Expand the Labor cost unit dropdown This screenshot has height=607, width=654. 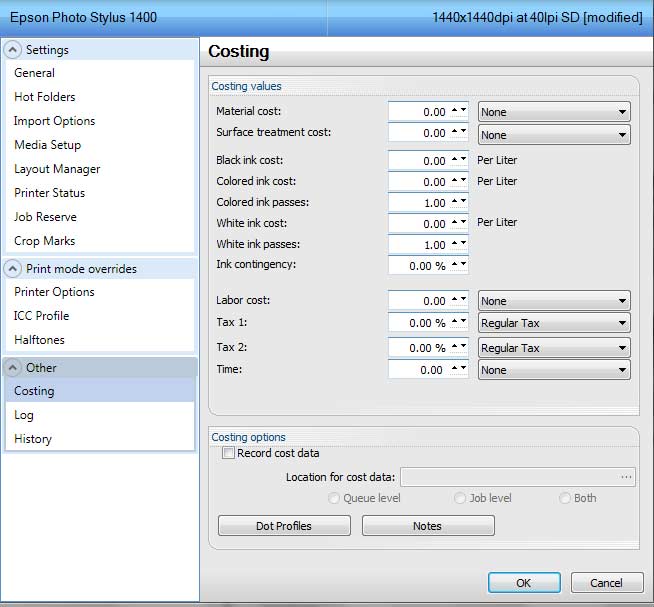tap(554, 301)
